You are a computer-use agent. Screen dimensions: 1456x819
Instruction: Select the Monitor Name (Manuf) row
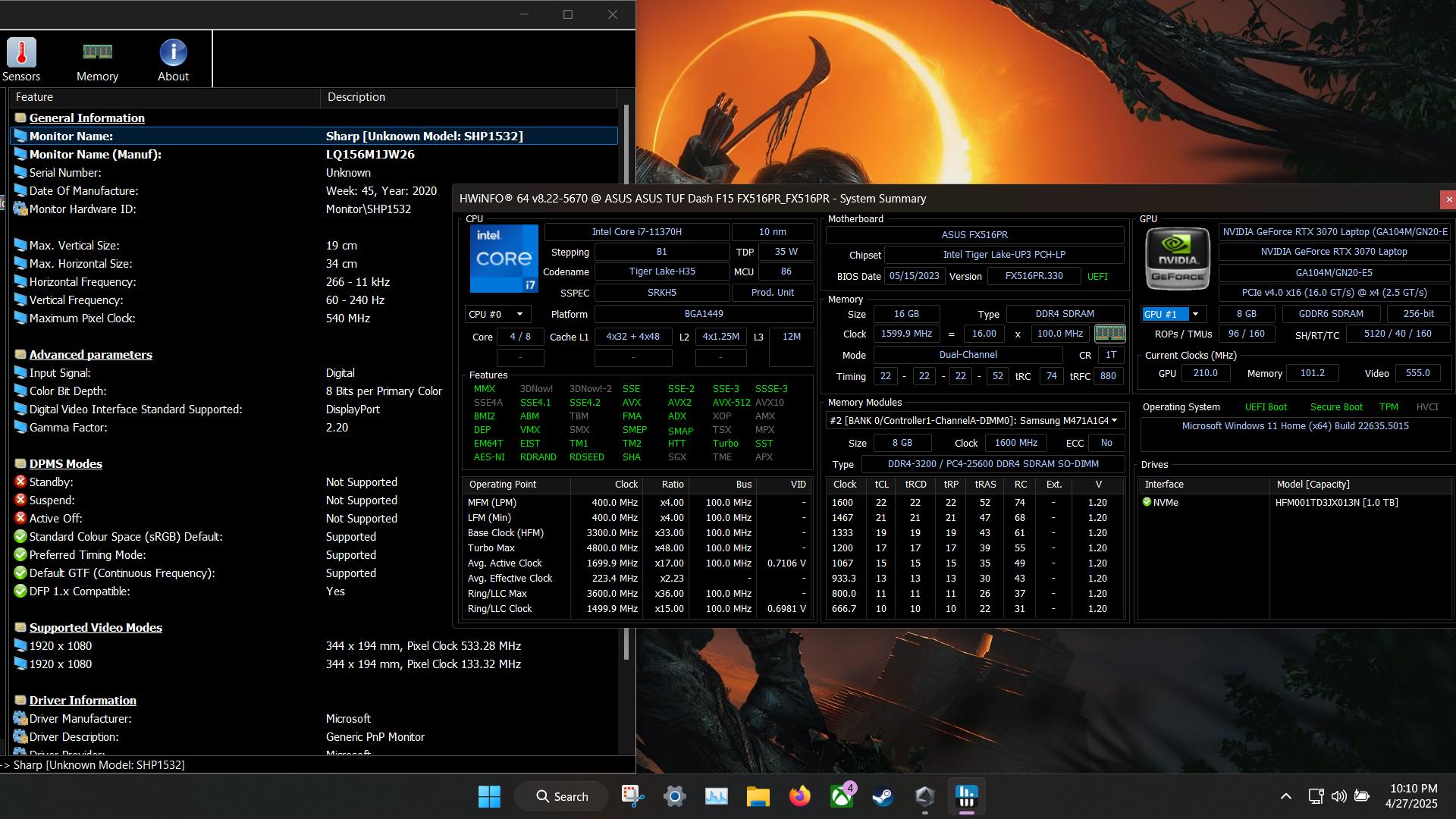click(314, 154)
